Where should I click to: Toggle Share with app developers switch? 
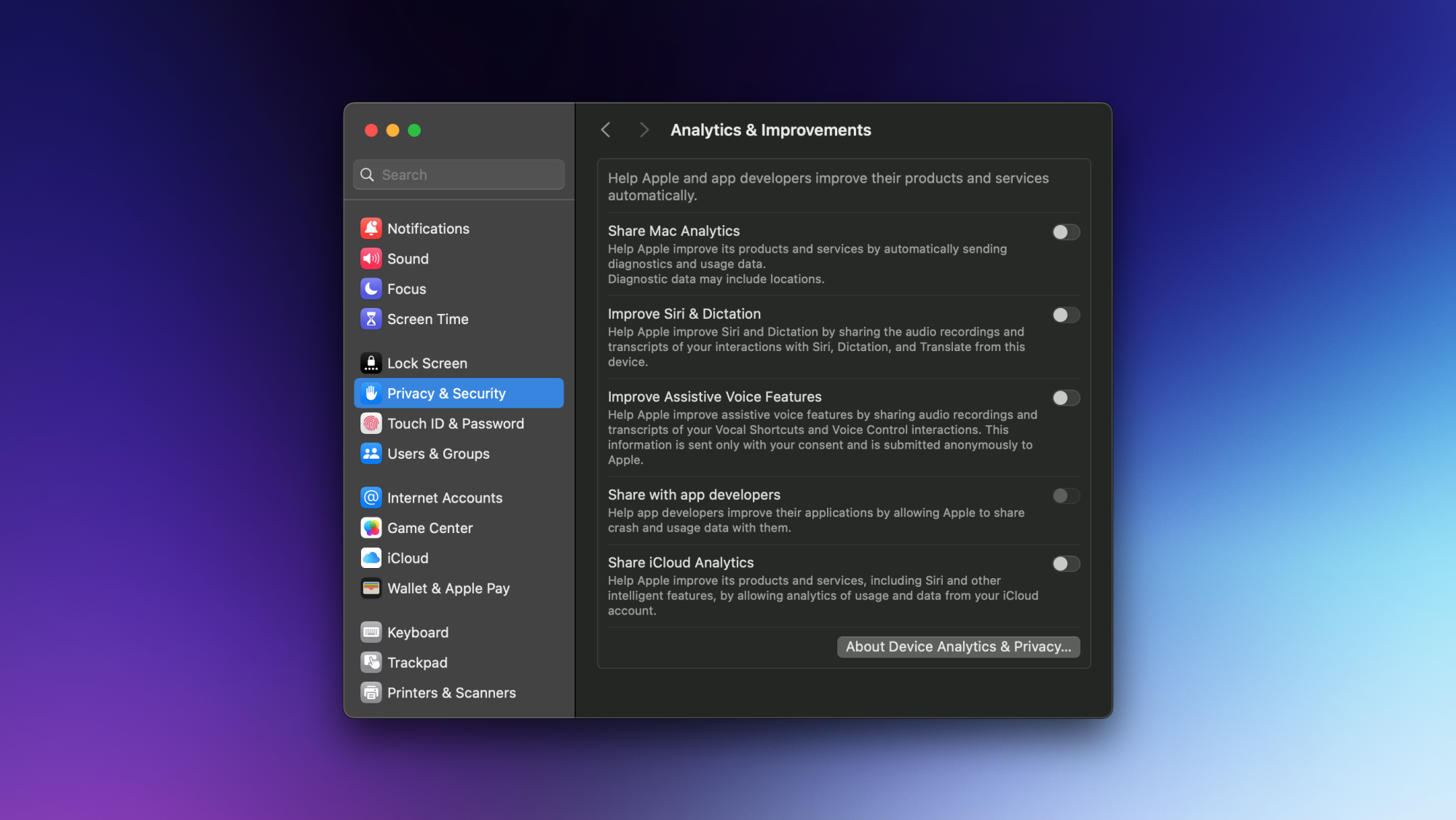pos(1066,496)
